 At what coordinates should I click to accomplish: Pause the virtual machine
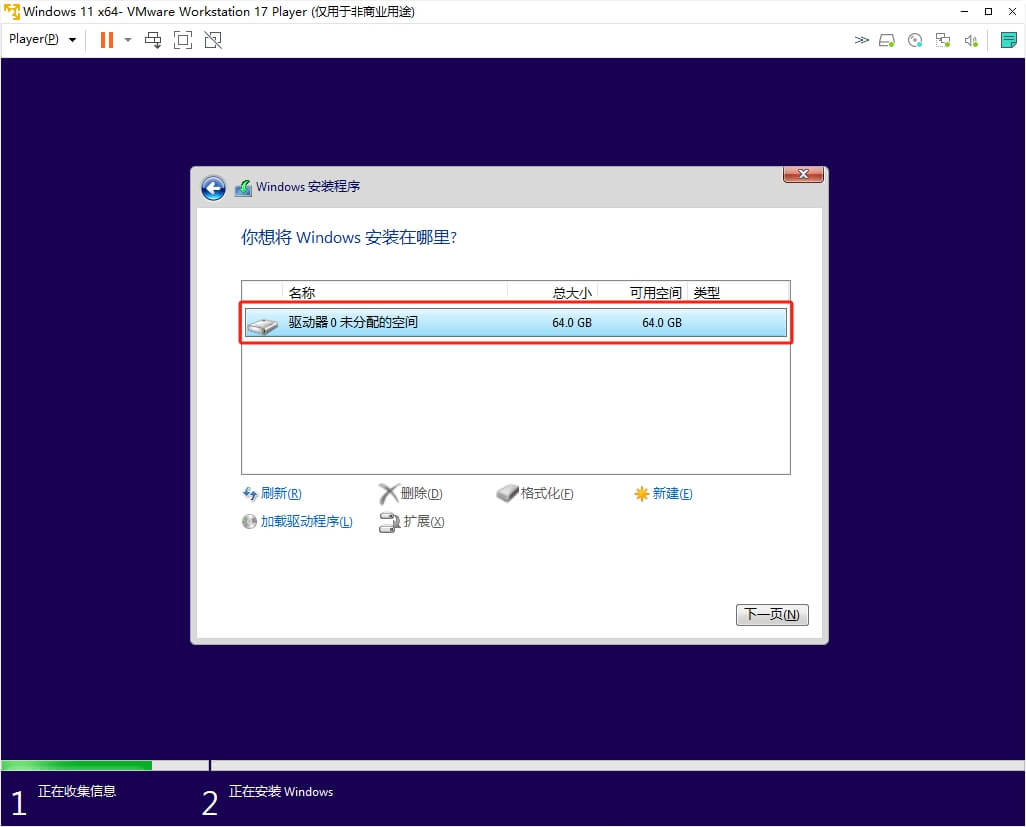click(x=106, y=40)
